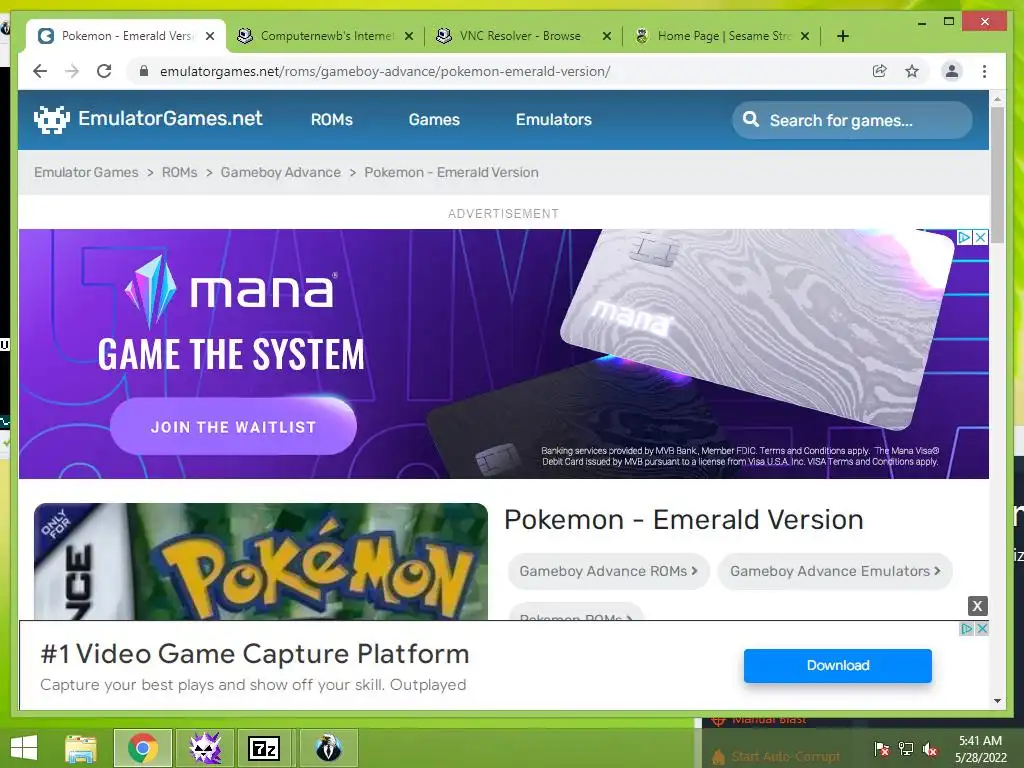Open the Windows Start button

(x=24, y=748)
